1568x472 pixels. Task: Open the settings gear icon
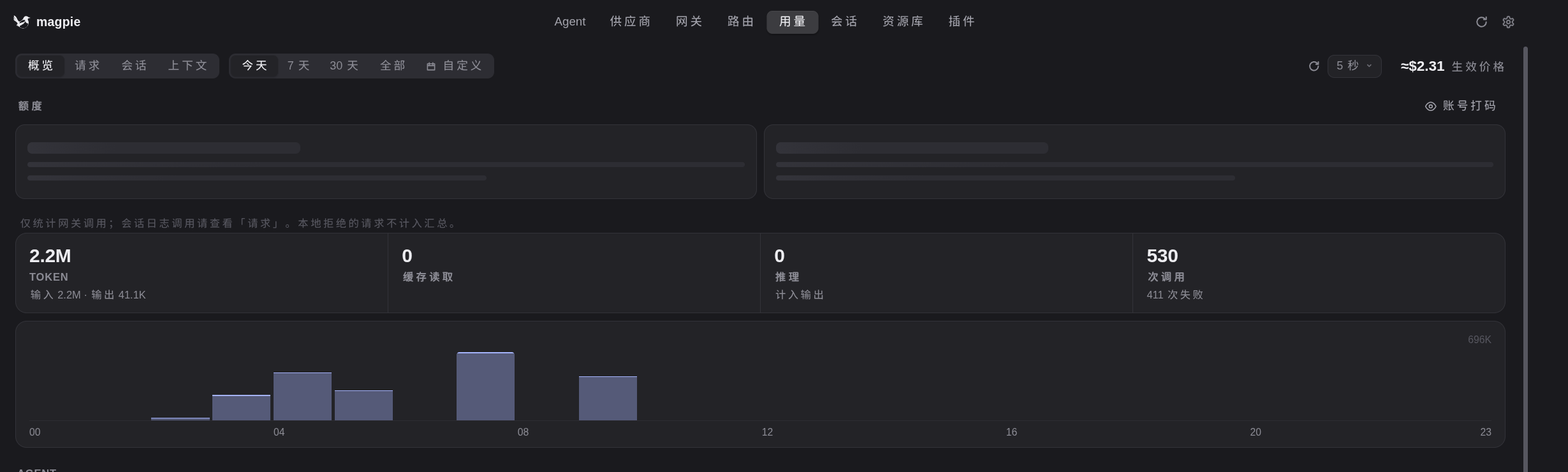1508,22
